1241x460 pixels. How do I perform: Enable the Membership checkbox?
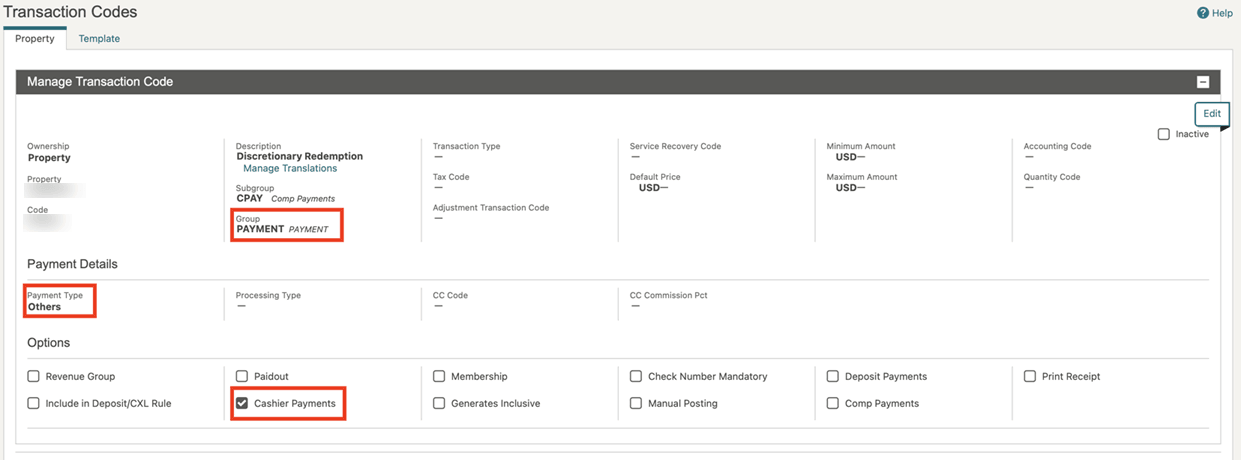(x=439, y=377)
